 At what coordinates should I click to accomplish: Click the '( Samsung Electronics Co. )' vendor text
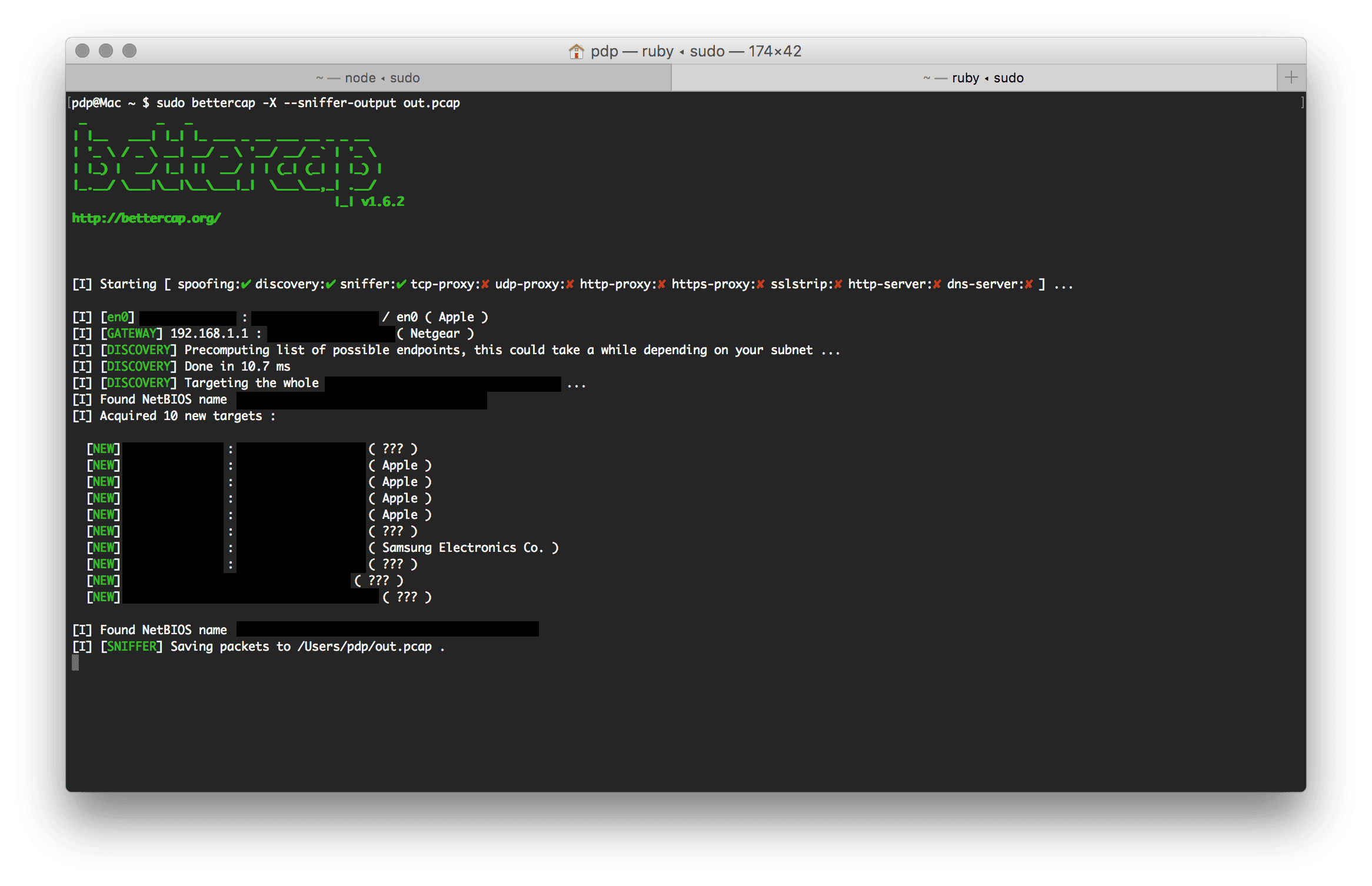464,548
